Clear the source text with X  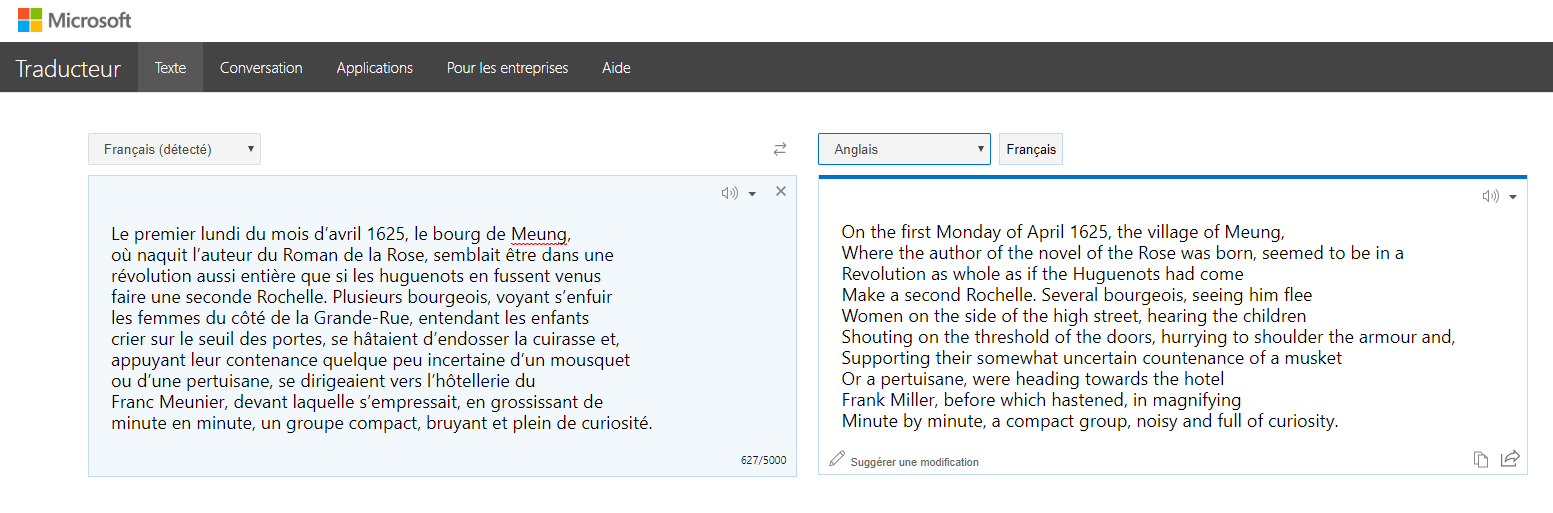coord(781,192)
